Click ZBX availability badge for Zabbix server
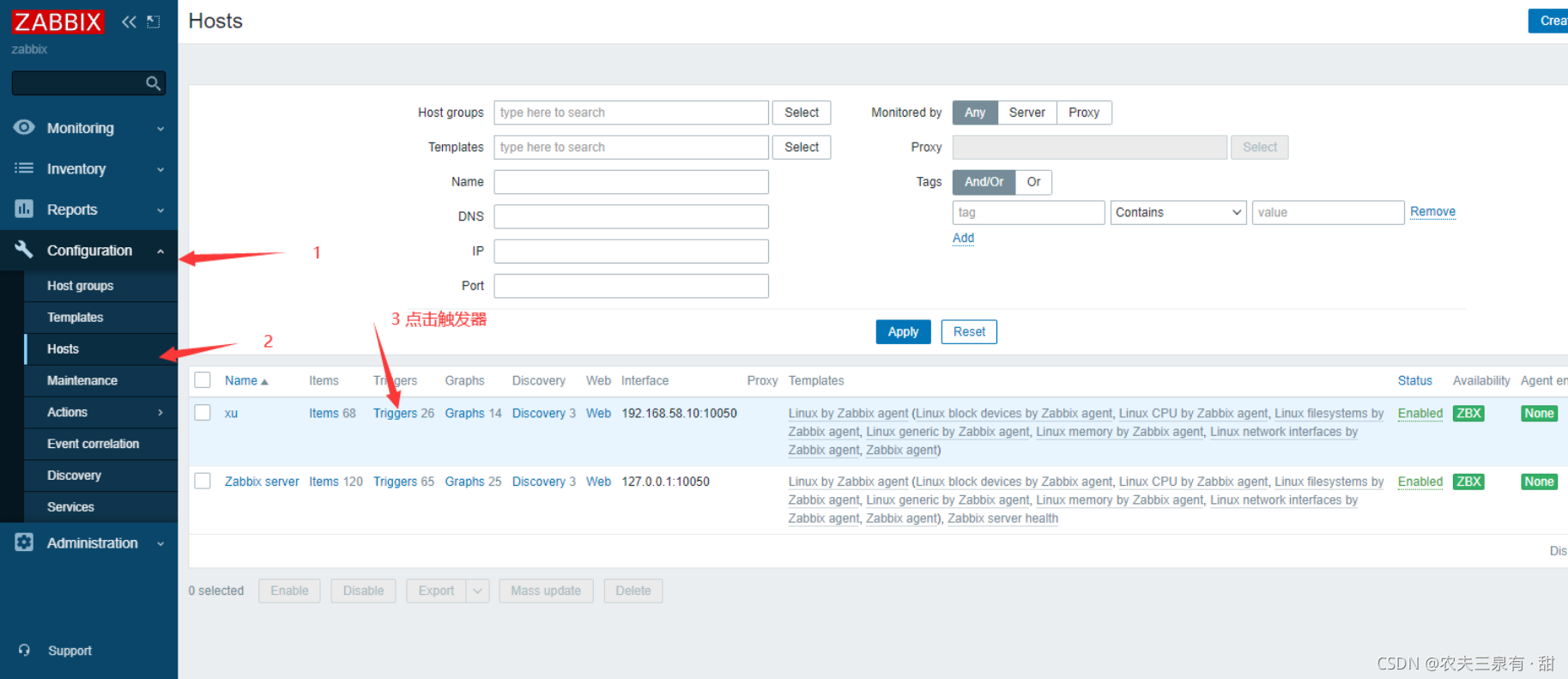This screenshot has width=1568, height=679. coord(1468,482)
